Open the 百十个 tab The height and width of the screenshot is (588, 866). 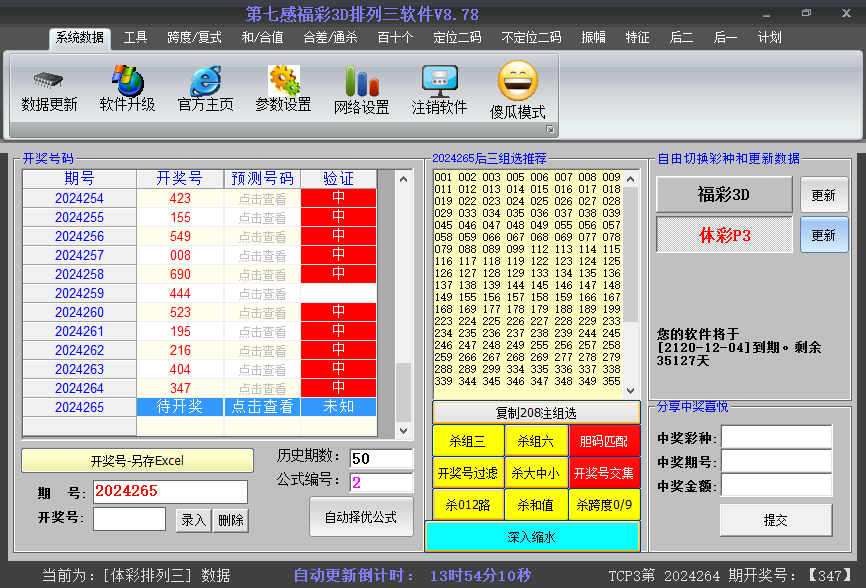(395, 38)
